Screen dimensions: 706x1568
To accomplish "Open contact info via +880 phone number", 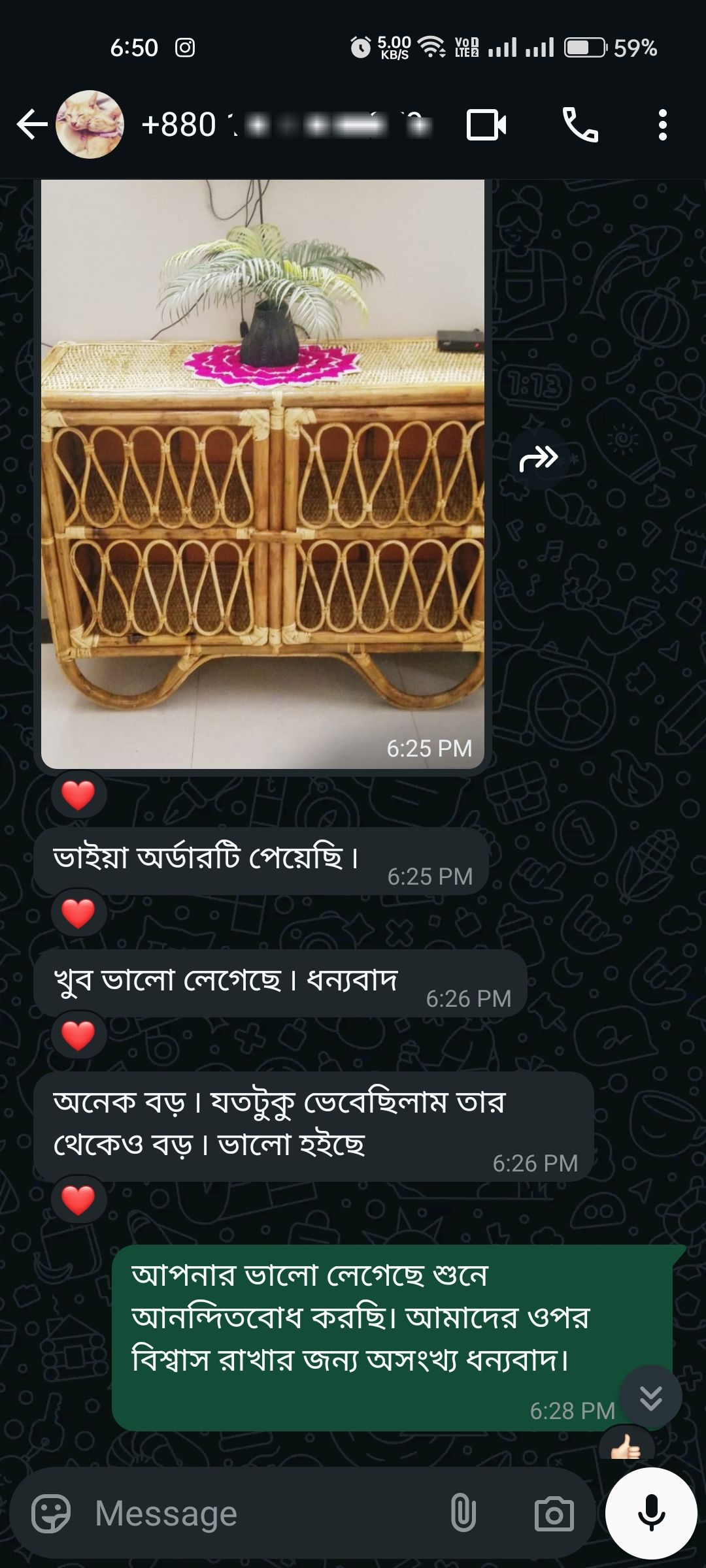I will (286, 125).
